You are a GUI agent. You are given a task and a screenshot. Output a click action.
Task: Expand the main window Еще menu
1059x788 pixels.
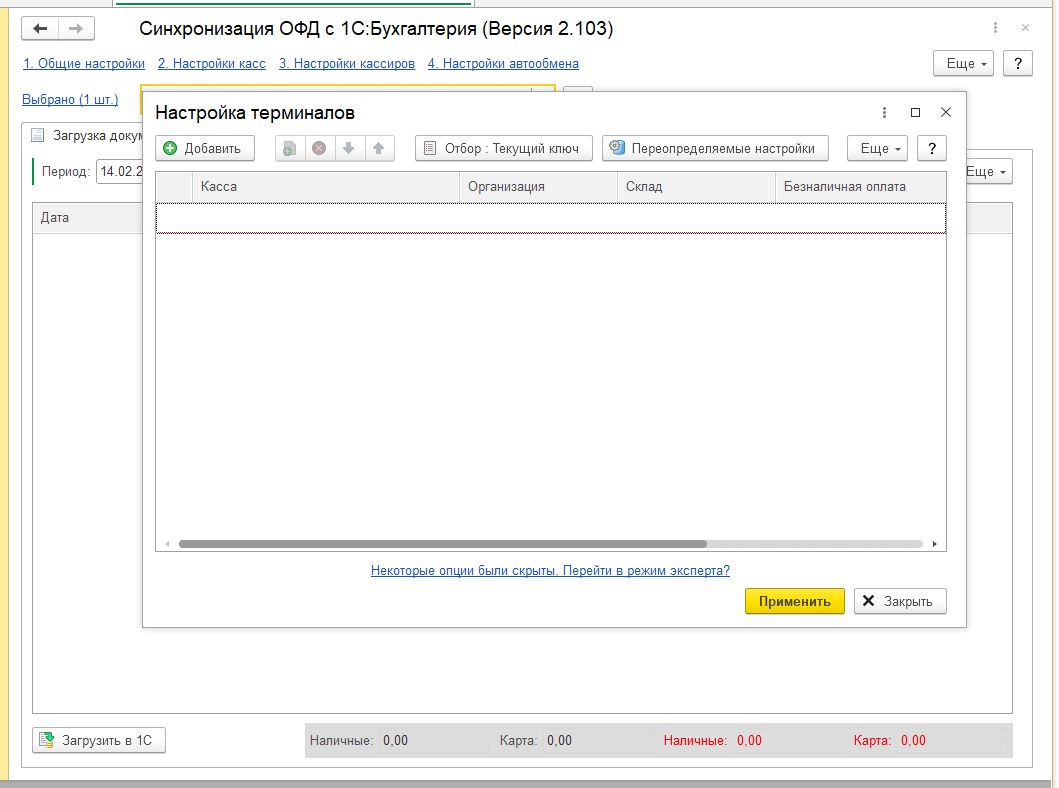pos(964,63)
